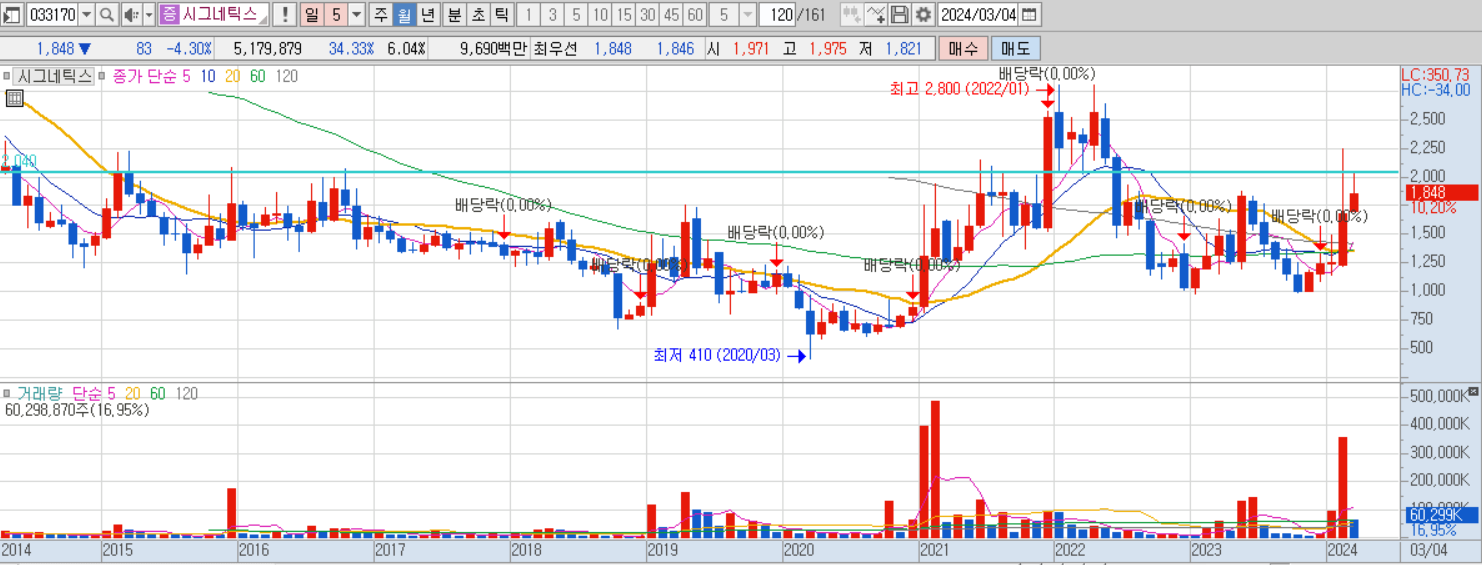Click 최고 2,800 (2022/01) annotation
The image size is (1482, 565).
pos(960,89)
